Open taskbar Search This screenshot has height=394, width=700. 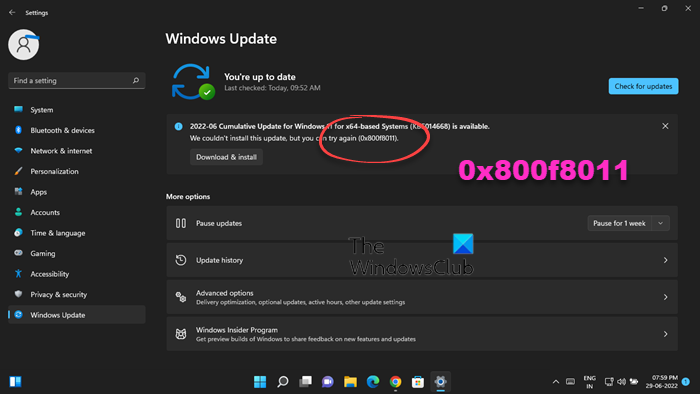(283, 382)
